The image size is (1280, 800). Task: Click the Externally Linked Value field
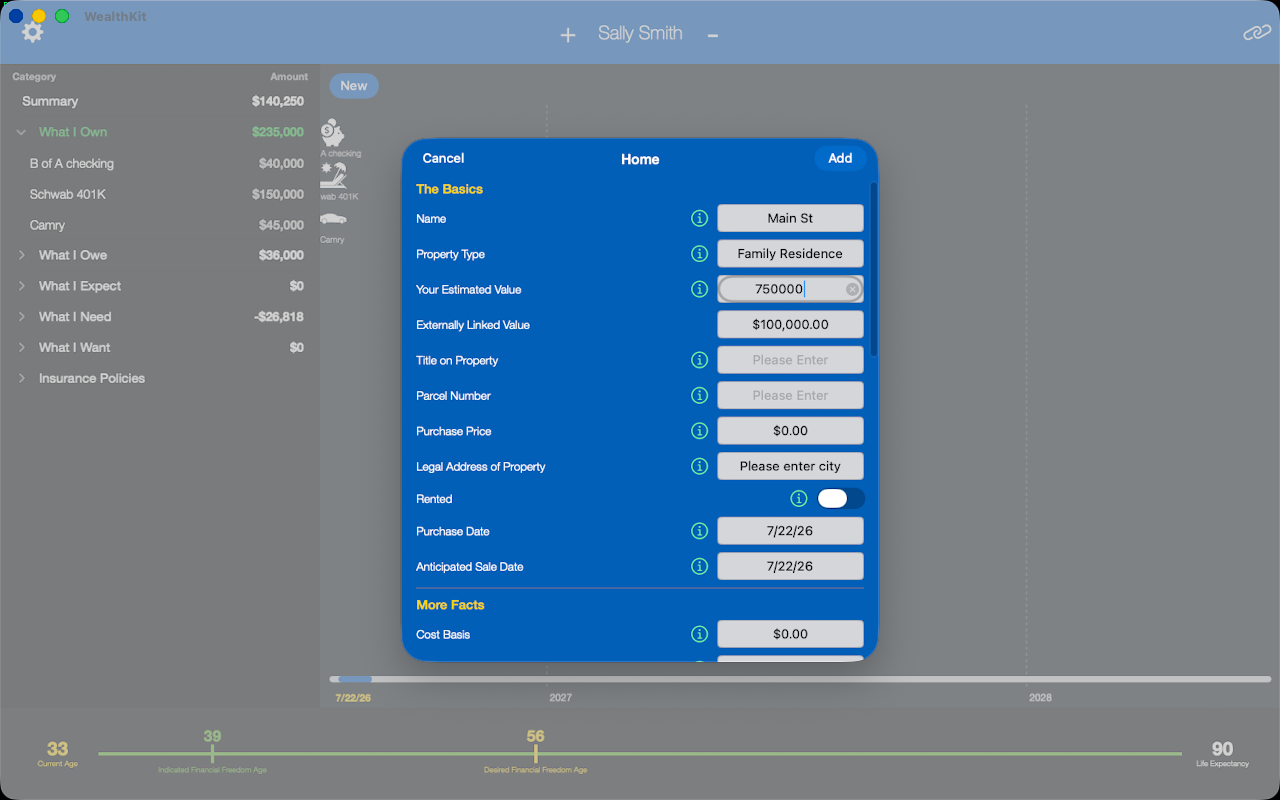pyautogui.click(x=790, y=325)
